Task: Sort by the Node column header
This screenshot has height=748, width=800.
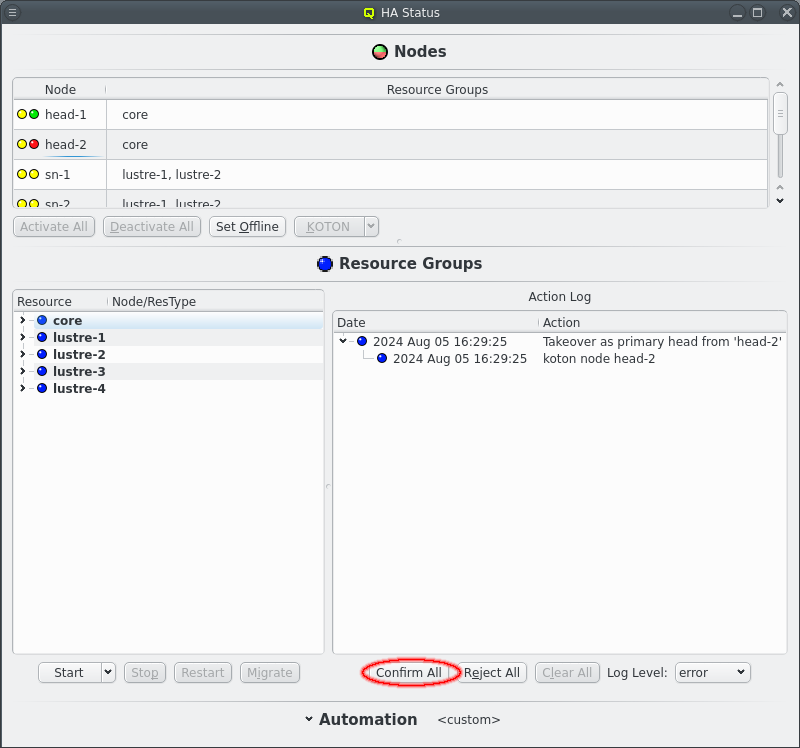Action: 60,89
